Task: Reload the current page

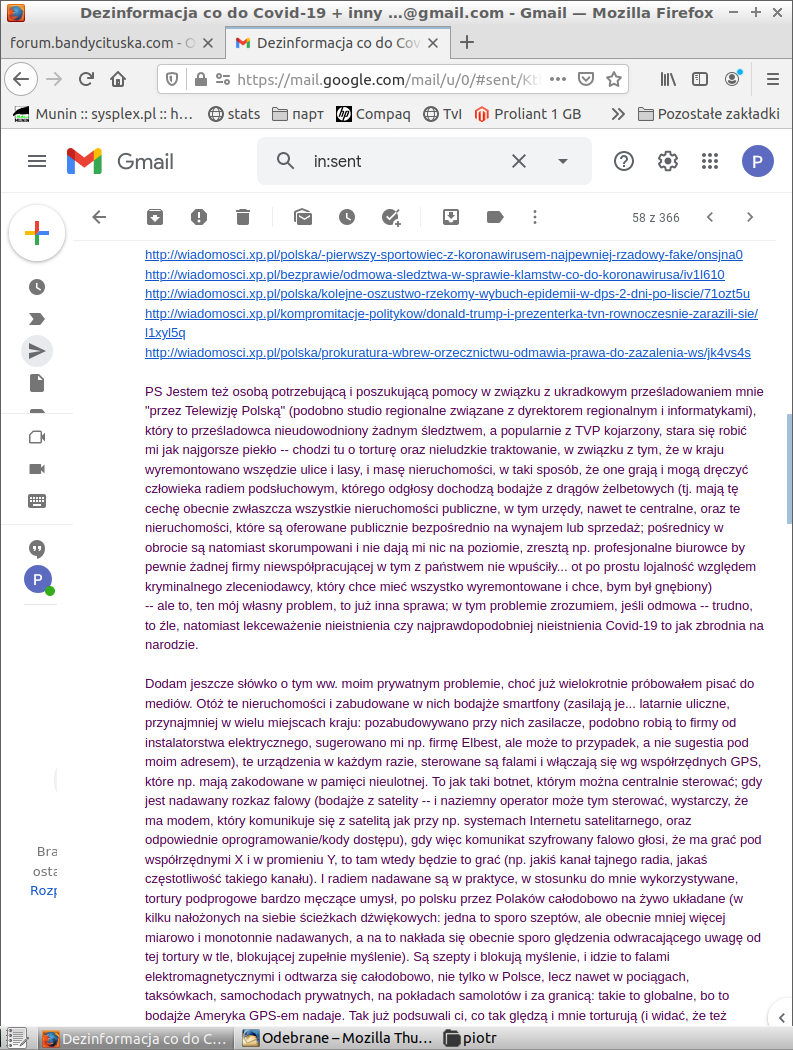Action: pos(86,79)
